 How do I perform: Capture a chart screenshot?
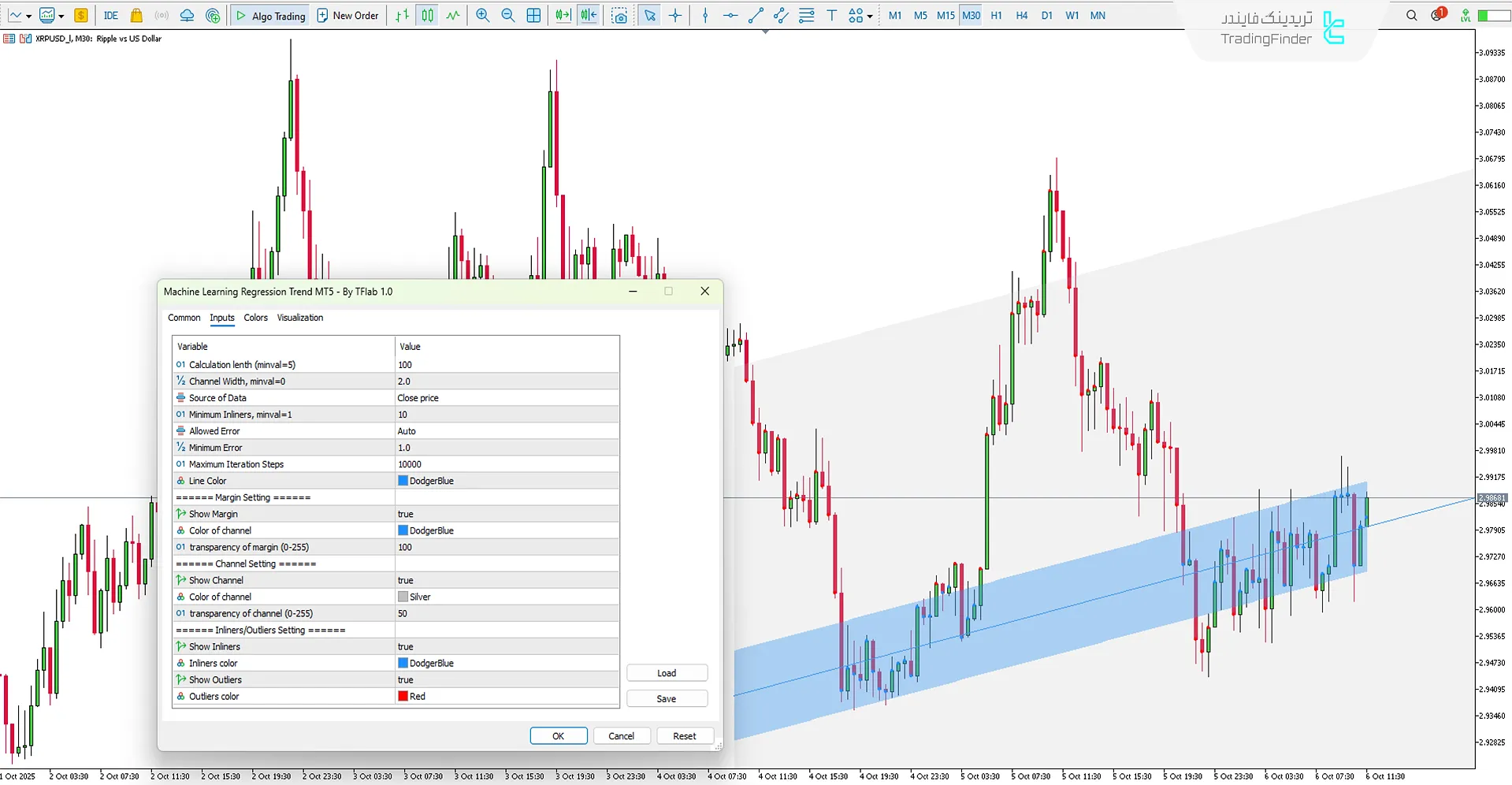point(620,15)
